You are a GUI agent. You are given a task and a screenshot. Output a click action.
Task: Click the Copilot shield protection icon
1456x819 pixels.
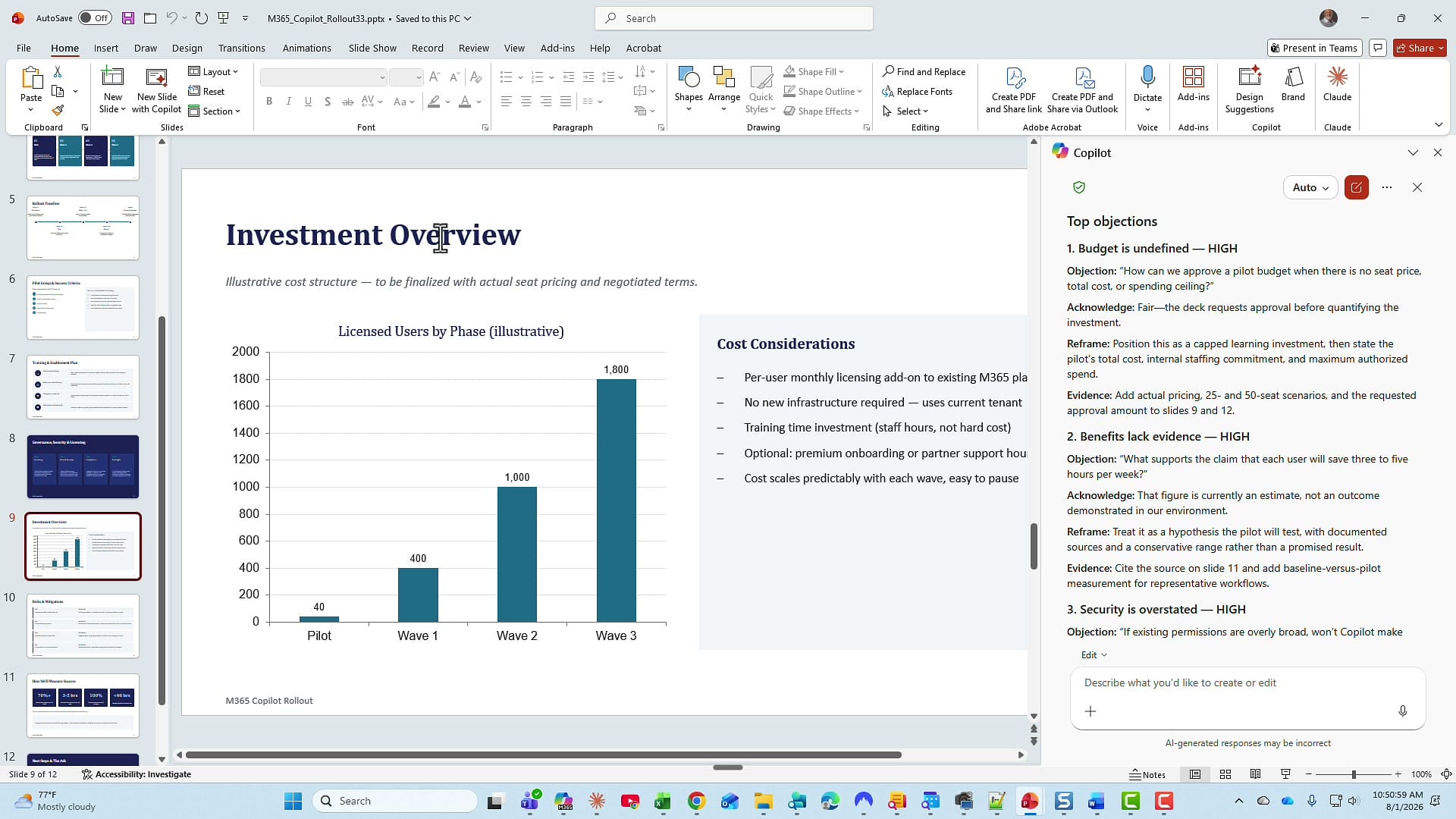pyautogui.click(x=1079, y=187)
